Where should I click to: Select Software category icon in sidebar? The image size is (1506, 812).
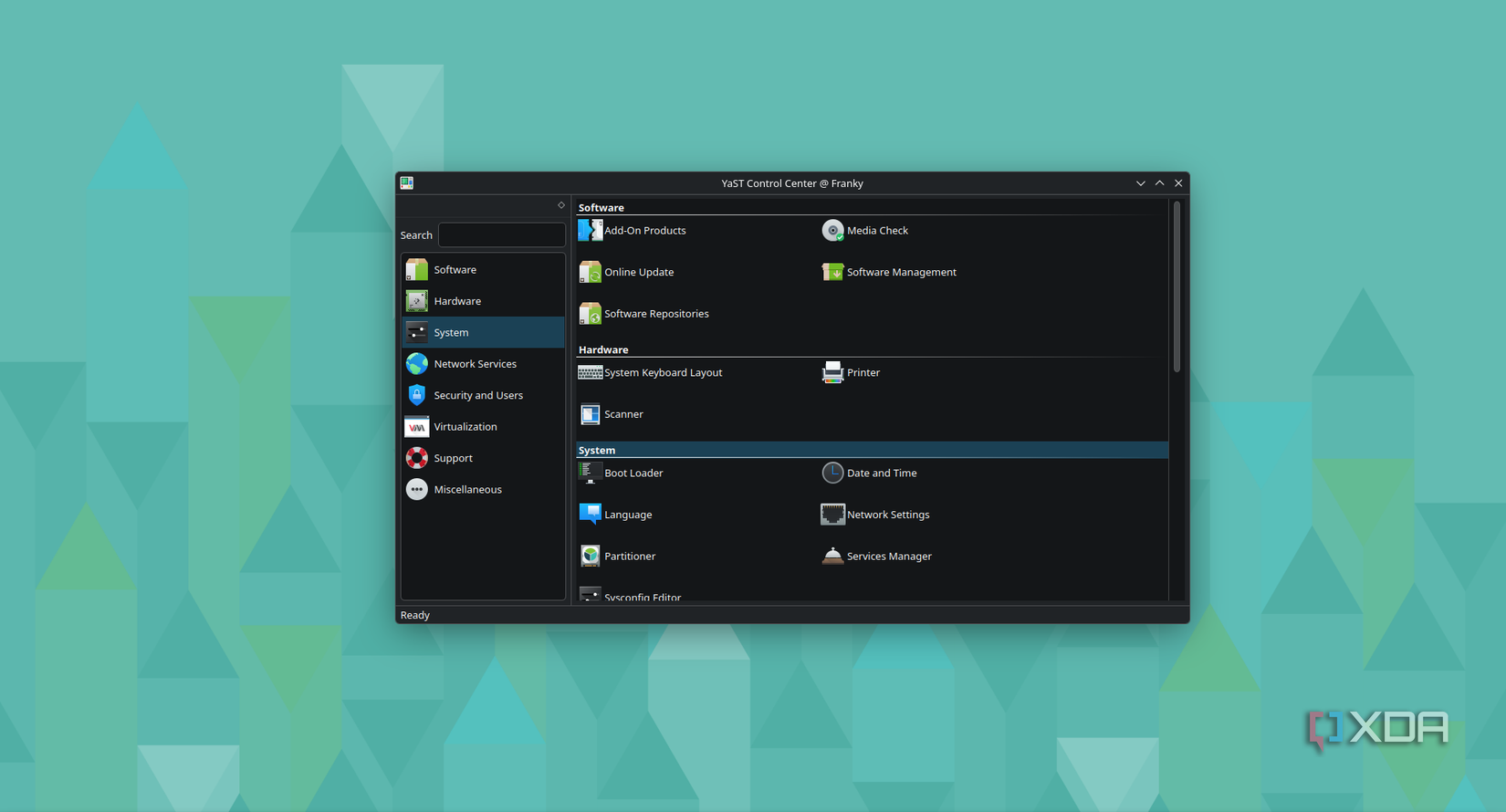click(x=417, y=269)
